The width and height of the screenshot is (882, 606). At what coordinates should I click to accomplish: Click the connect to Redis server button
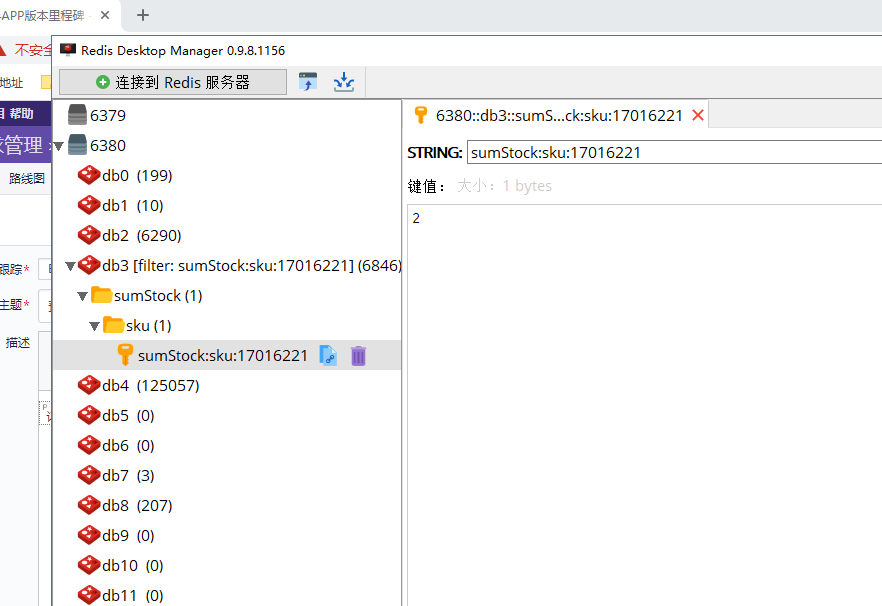[x=173, y=82]
